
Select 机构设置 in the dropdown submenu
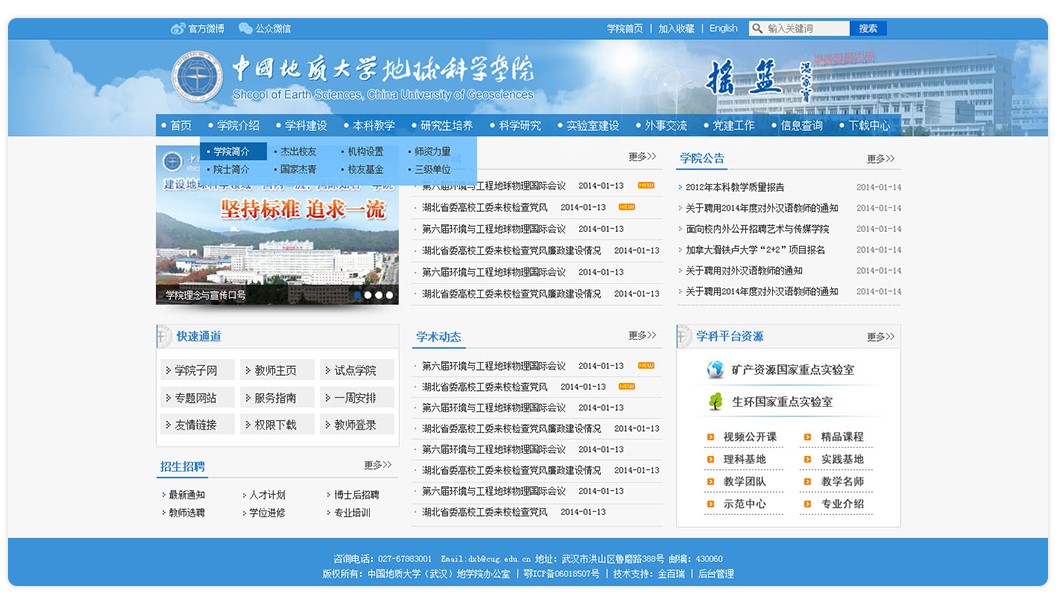point(365,151)
